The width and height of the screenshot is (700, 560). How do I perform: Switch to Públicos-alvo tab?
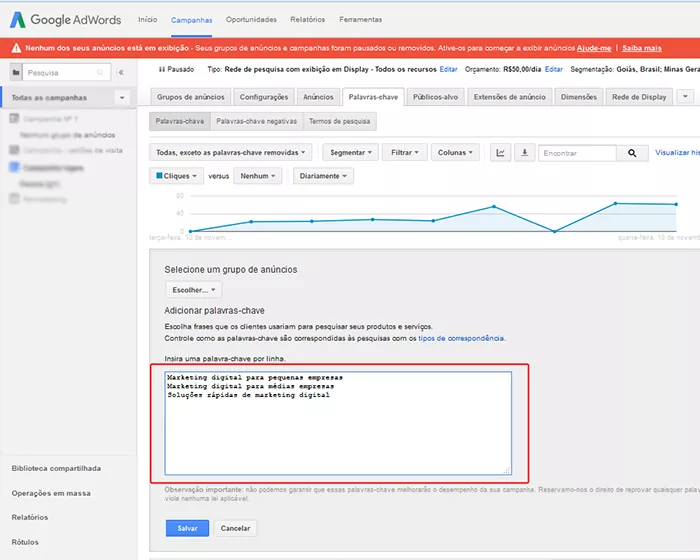pos(435,97)
